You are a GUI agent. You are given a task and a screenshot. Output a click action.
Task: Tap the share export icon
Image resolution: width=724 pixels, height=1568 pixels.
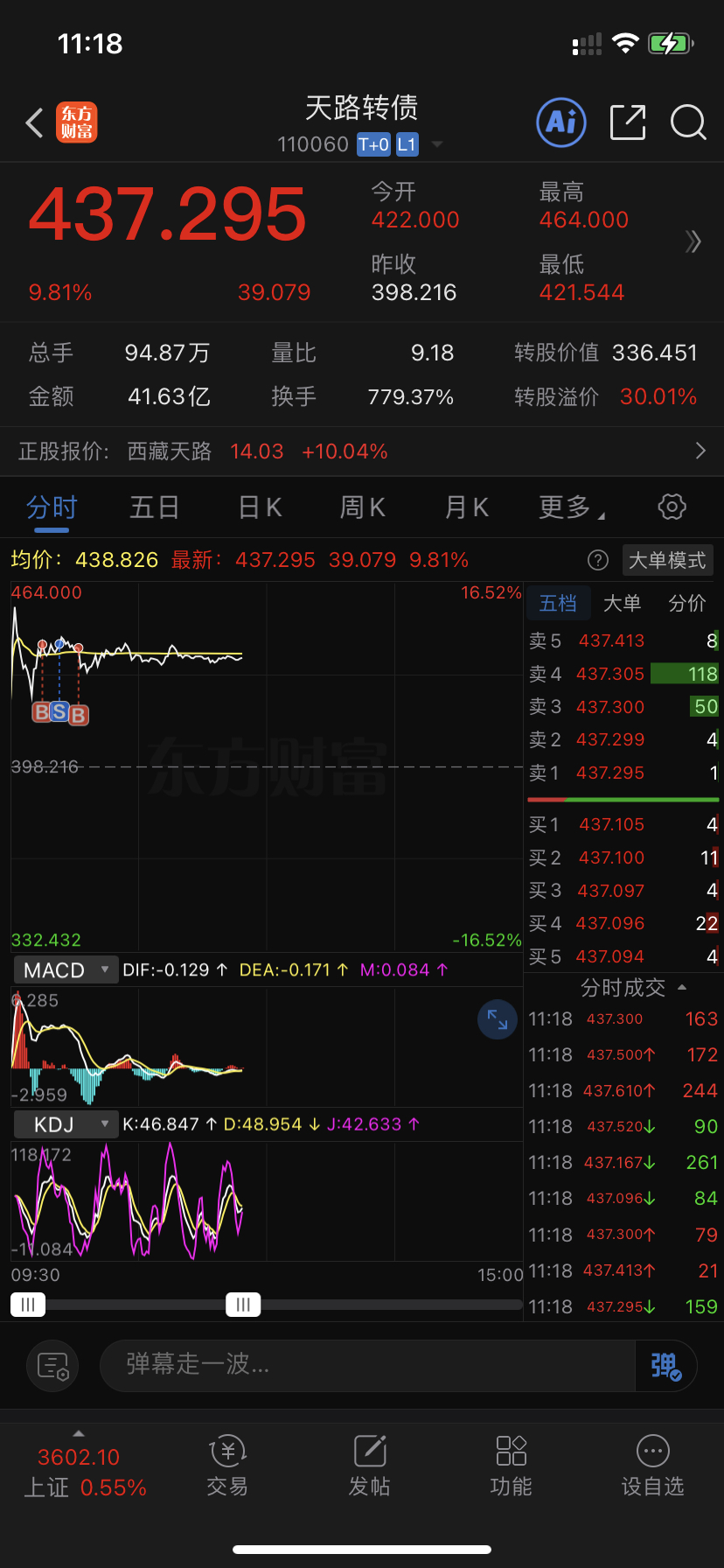627,122
